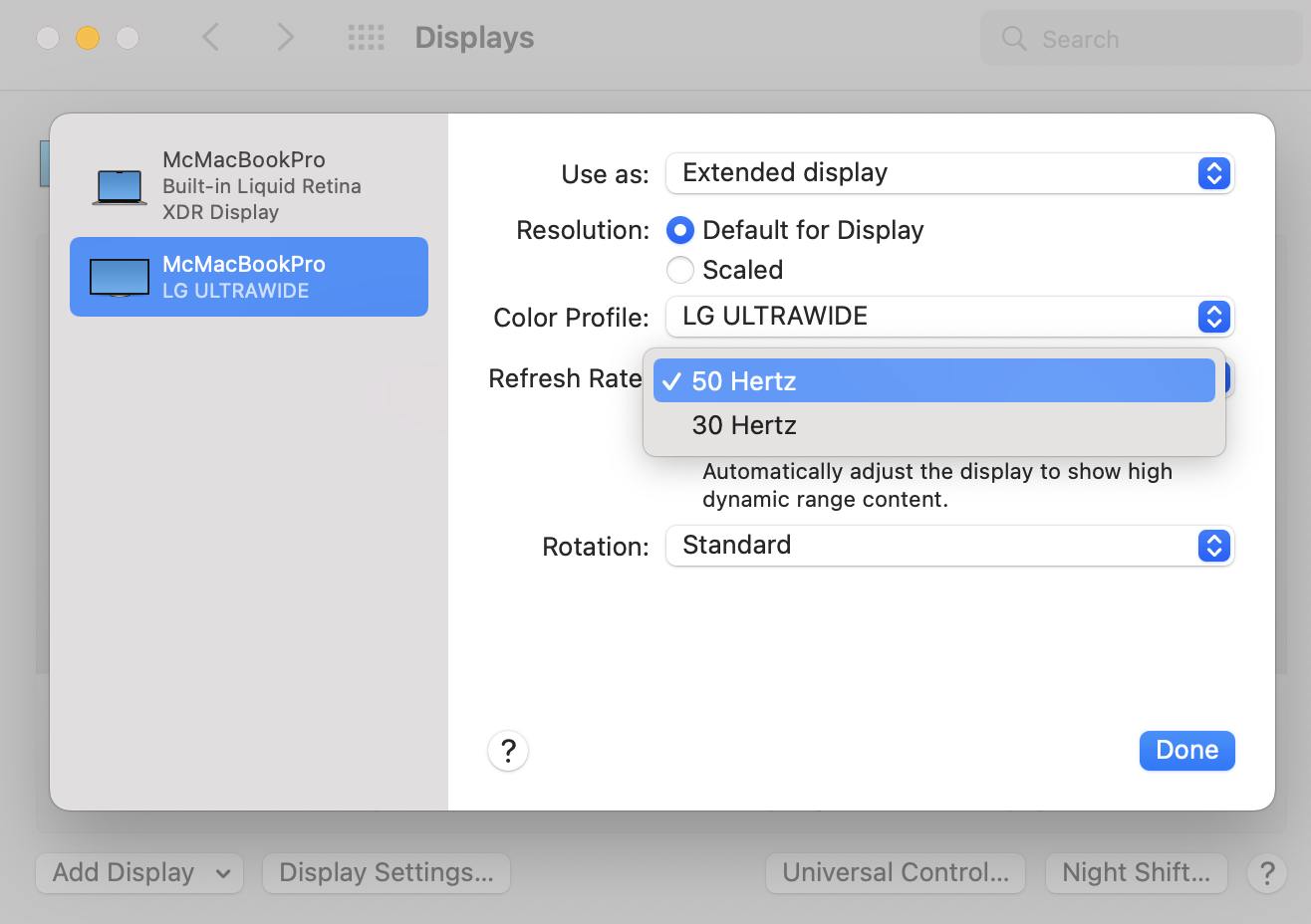Open the show-all preferences grid

[x=366, y=38]
